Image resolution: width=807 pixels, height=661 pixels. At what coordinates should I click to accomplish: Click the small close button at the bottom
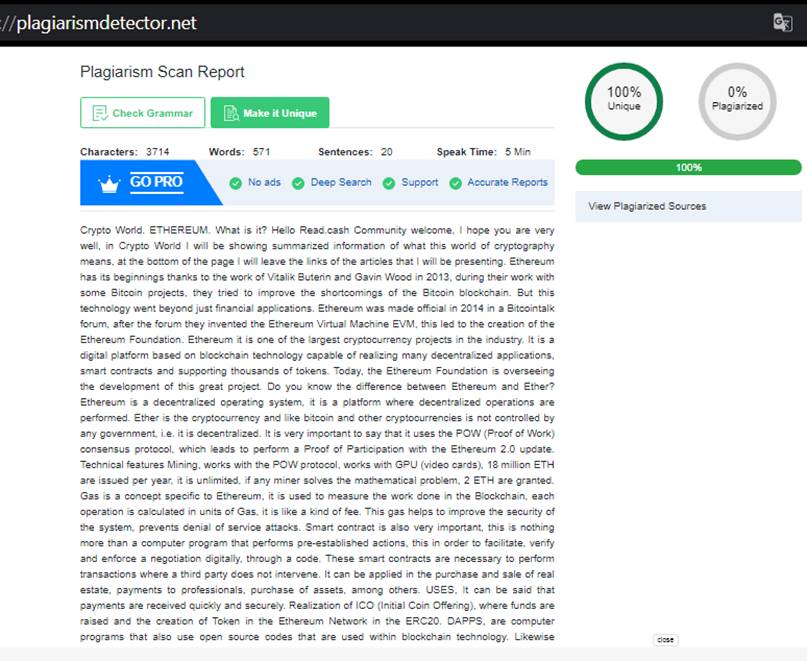pos(665,640)
